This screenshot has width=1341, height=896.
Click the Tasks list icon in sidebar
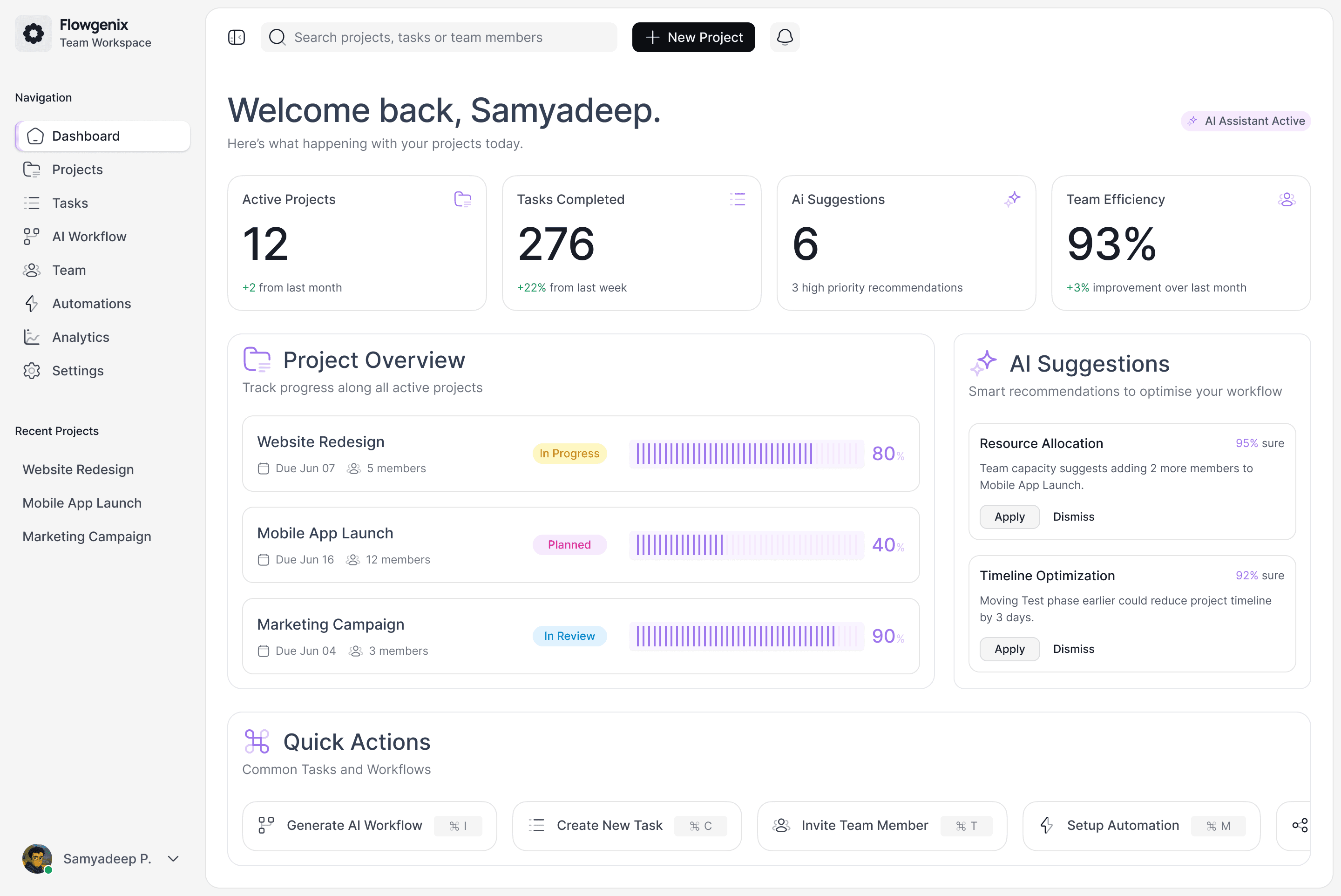tap(31, 203)
